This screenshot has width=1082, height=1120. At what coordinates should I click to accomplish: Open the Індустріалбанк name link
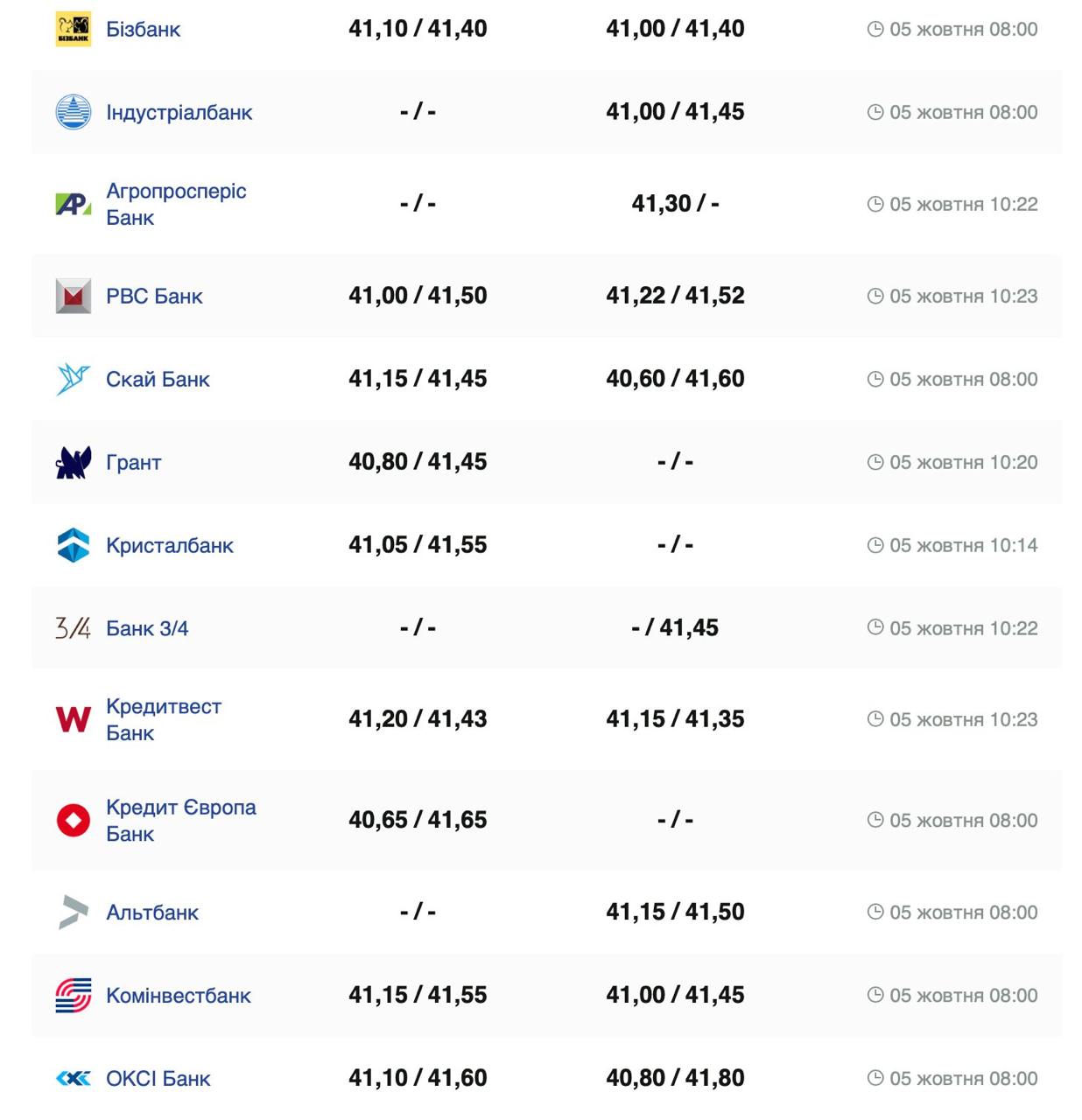click(179, 112)
